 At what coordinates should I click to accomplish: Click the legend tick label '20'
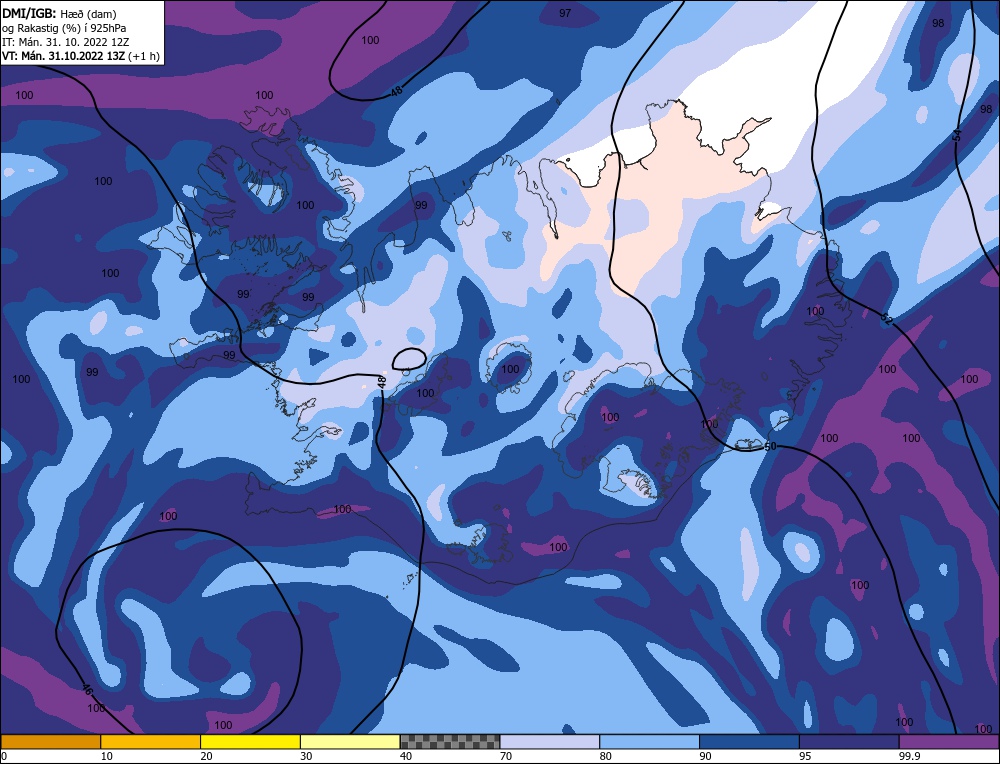click(207, 756)
